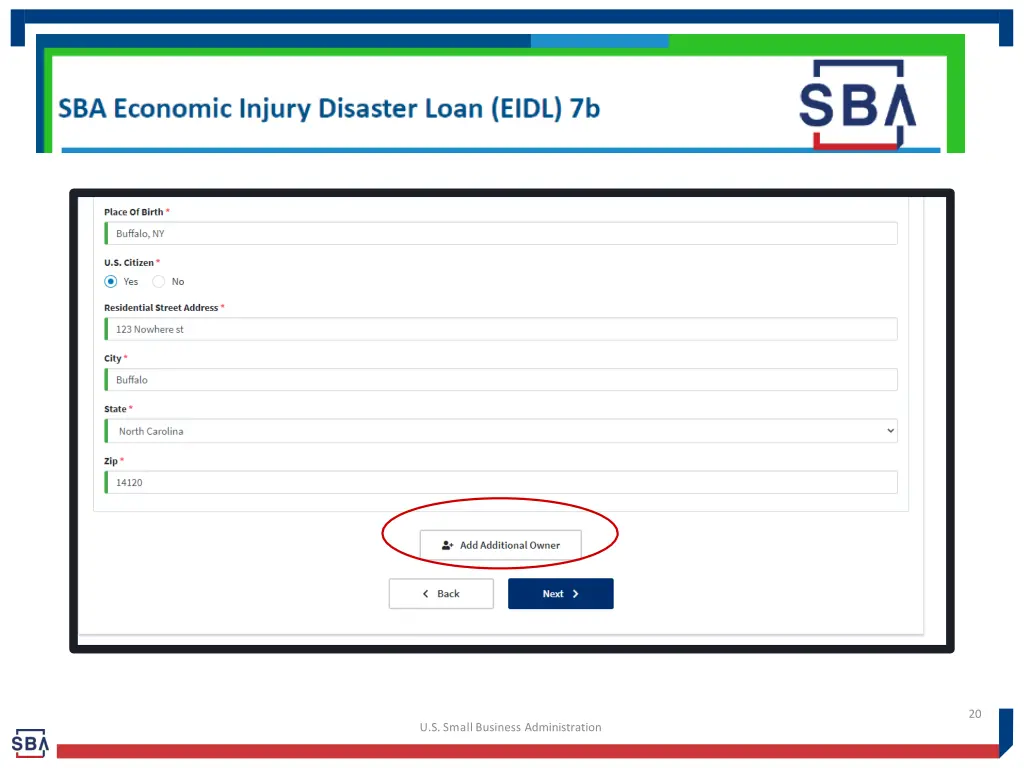Click the Place Of Birth label
Screen dimensions: 1024x768
point(133,212)
